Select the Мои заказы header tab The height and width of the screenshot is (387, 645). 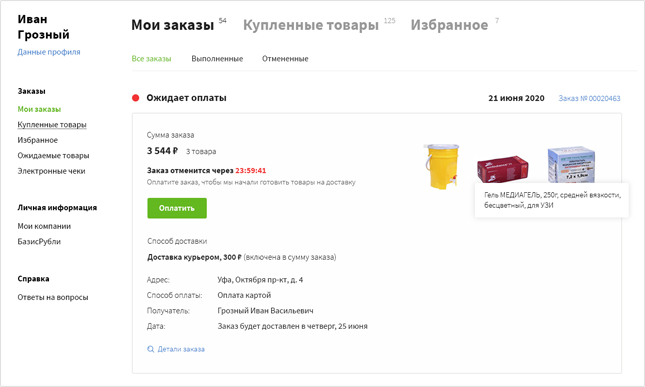172,25
